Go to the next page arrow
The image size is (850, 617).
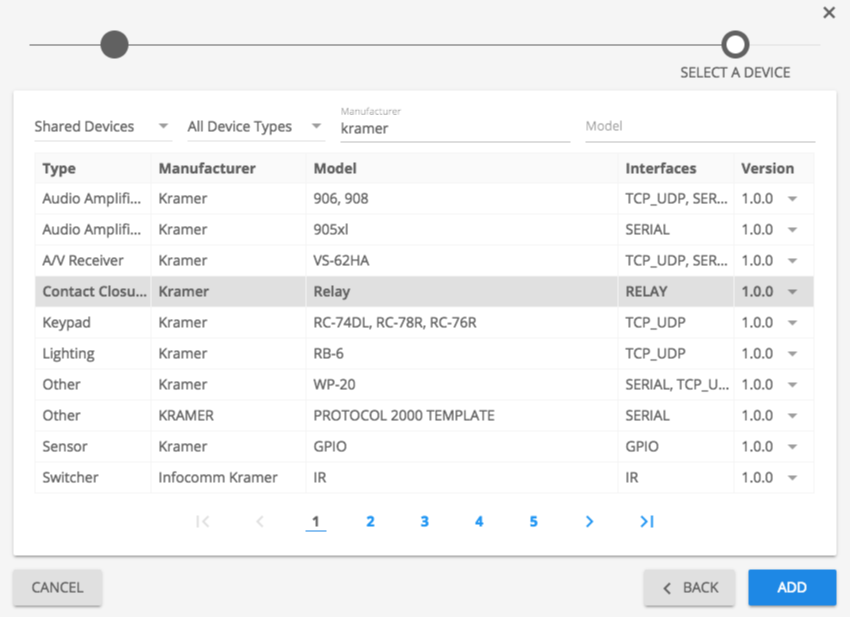(x=589, y=521)
